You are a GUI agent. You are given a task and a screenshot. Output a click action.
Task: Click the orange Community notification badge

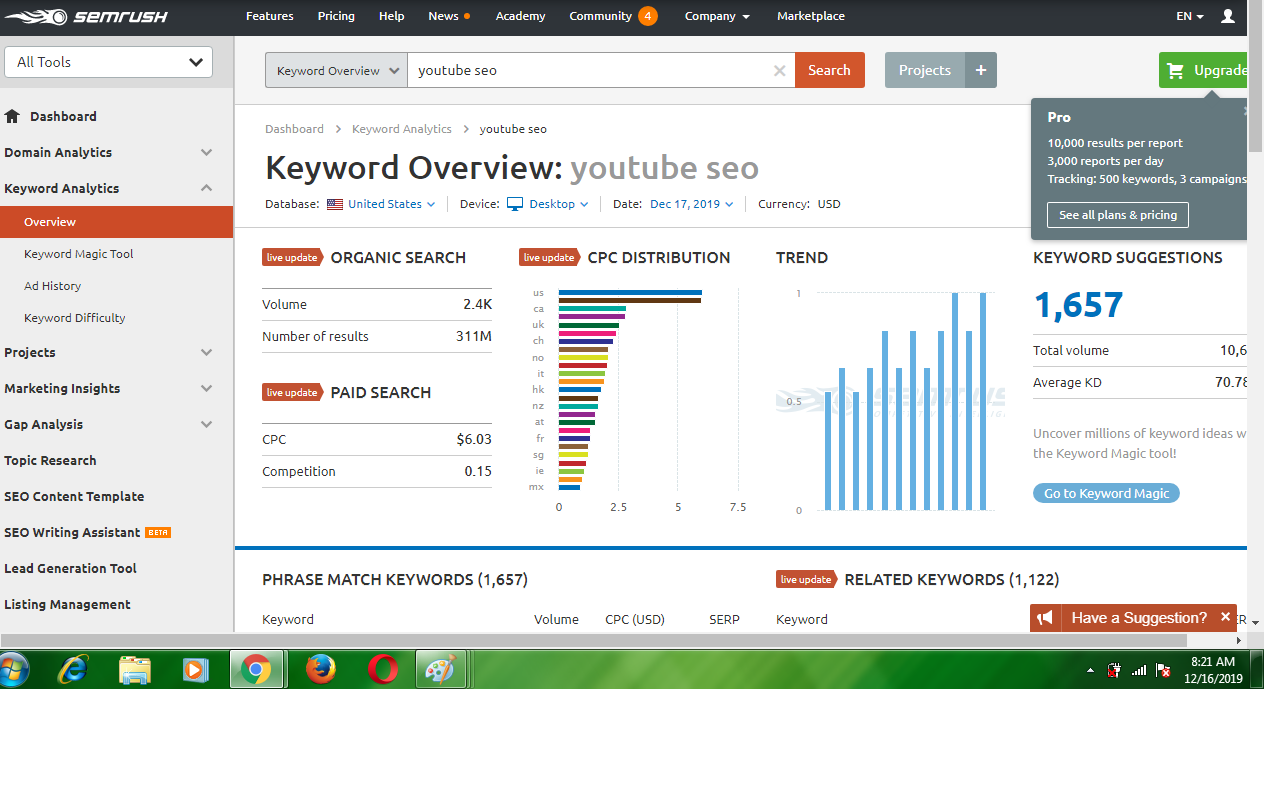tap(648, 16)
